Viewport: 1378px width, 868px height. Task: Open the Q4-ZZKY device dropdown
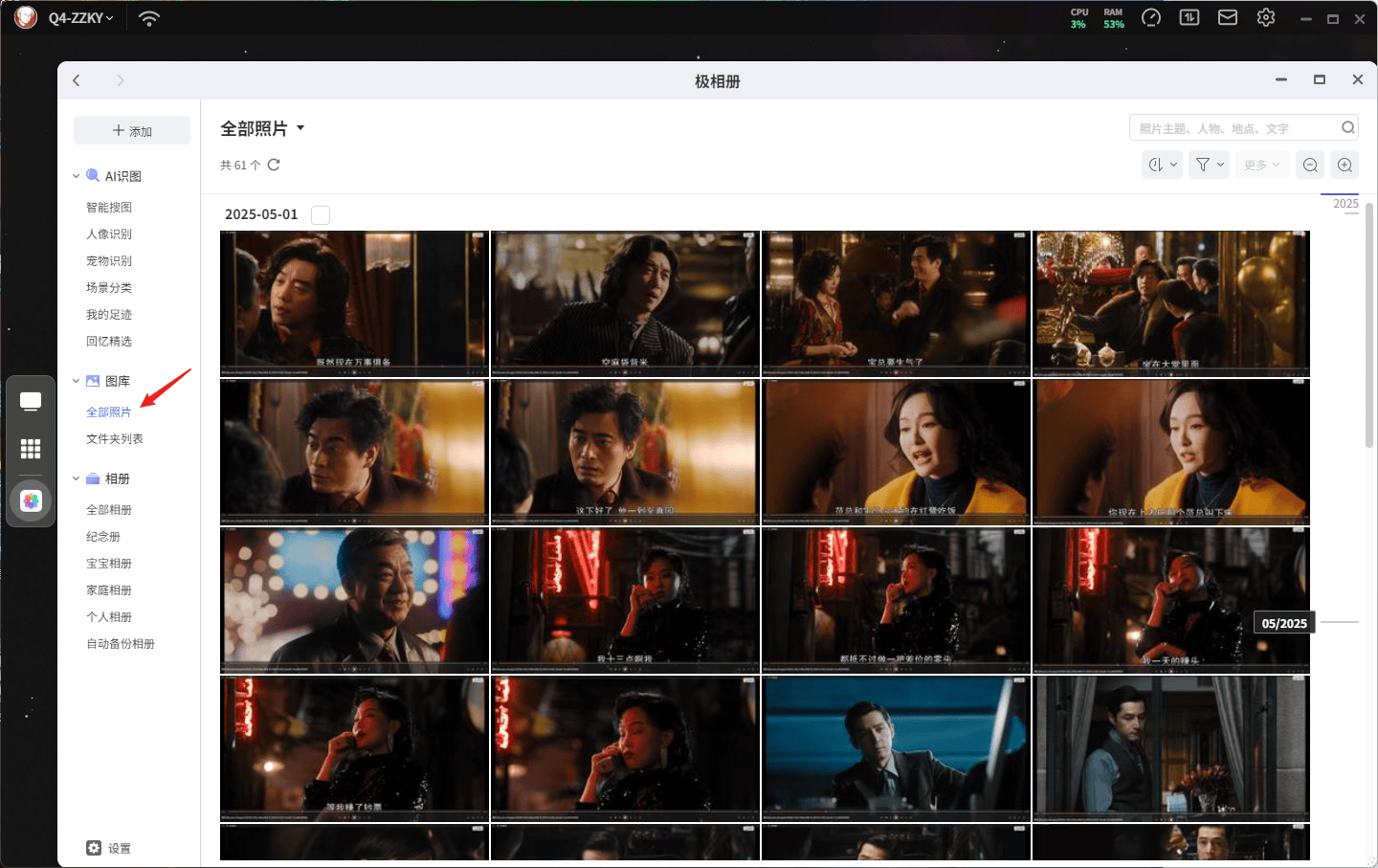tap(80, 18)
